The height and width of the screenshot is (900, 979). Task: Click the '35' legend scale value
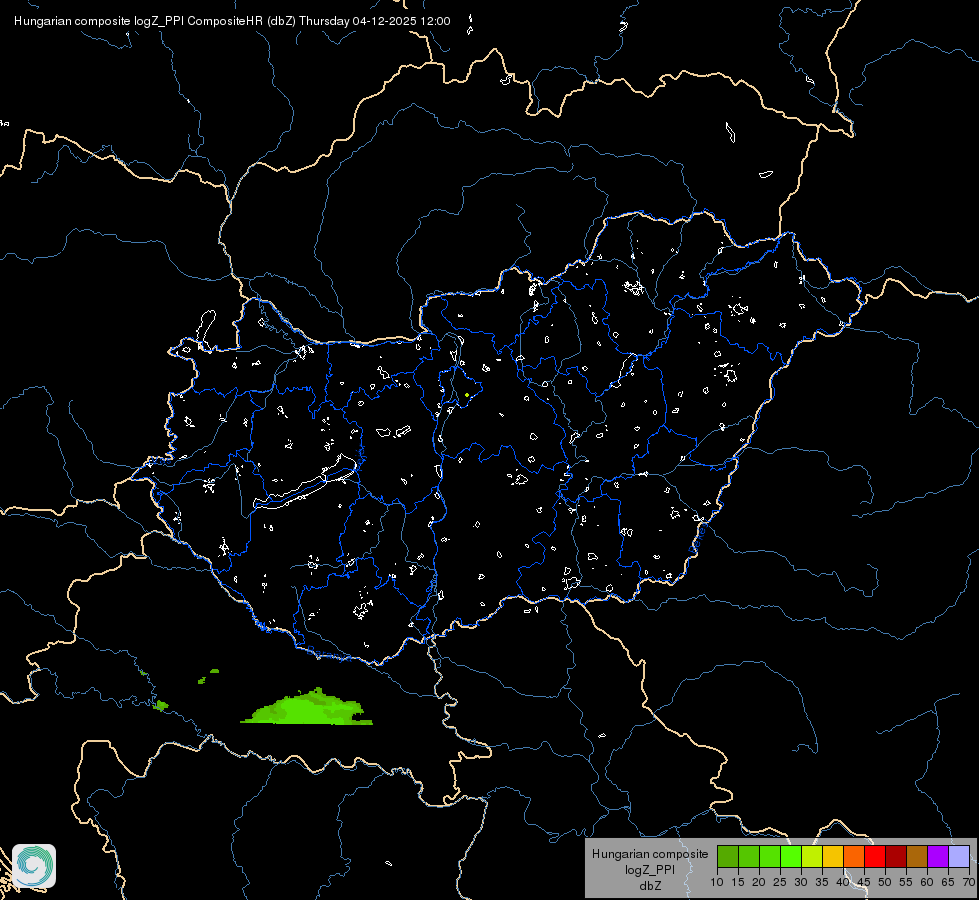click(x=822, y=883)
